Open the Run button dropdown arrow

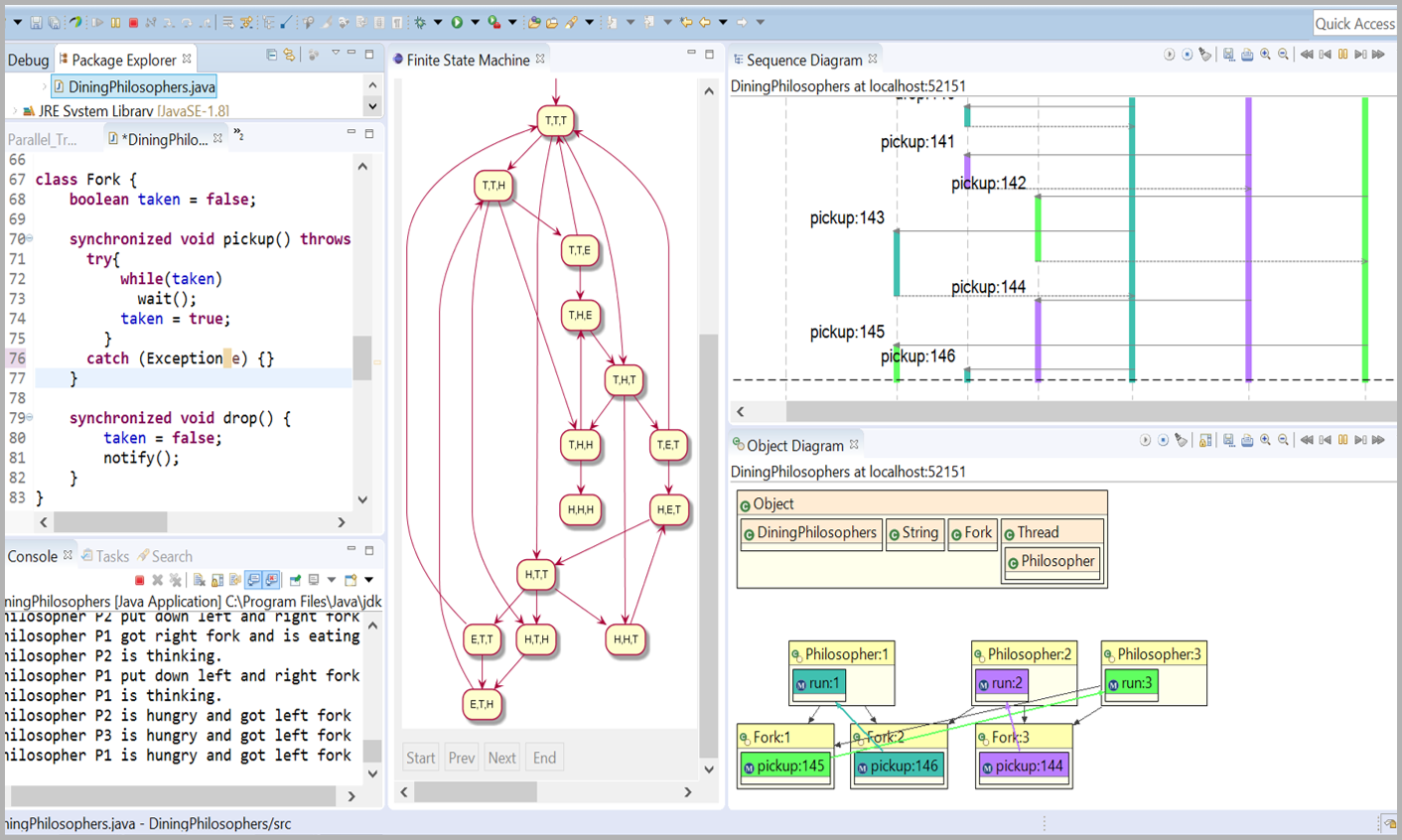(475, 22)
